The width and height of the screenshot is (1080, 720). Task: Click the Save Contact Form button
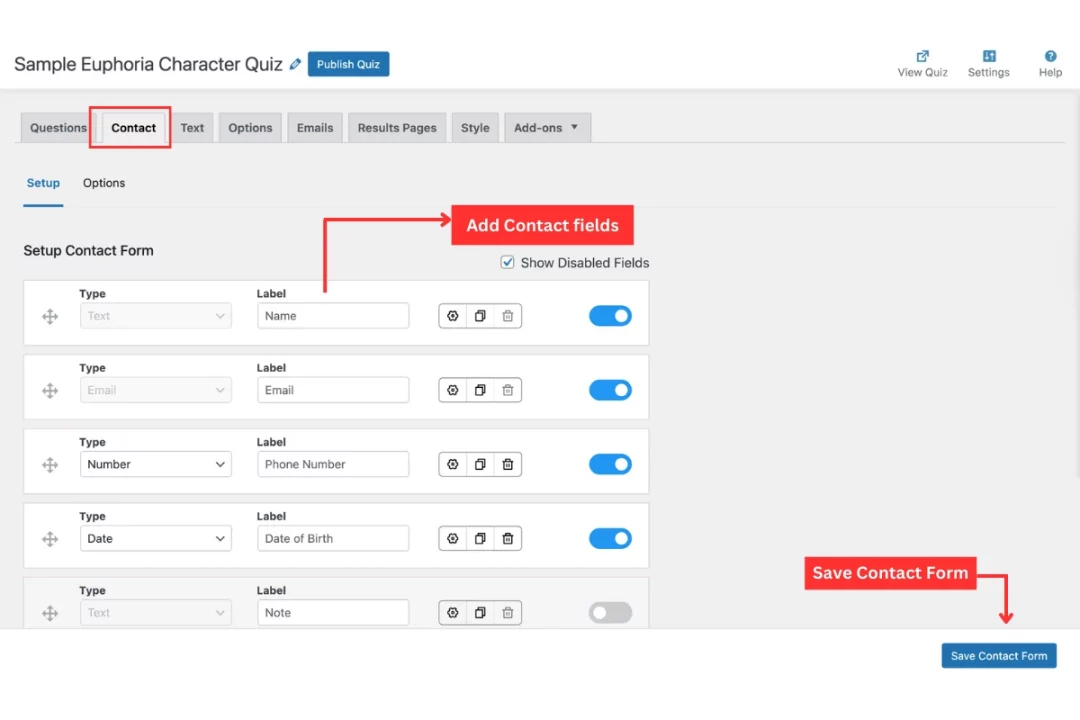998,656
